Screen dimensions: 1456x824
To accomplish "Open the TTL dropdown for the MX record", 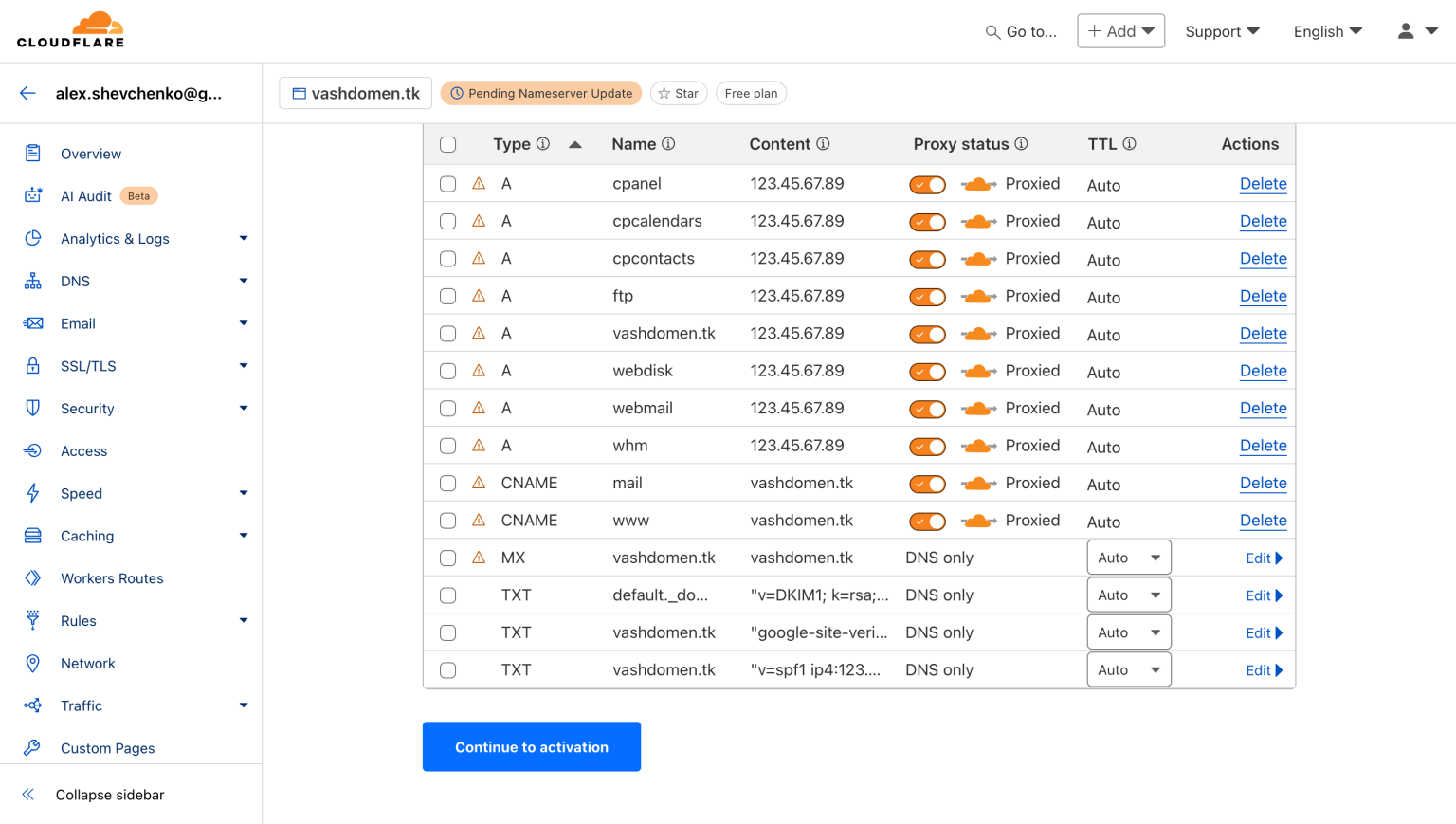I will coord(1128,558).
